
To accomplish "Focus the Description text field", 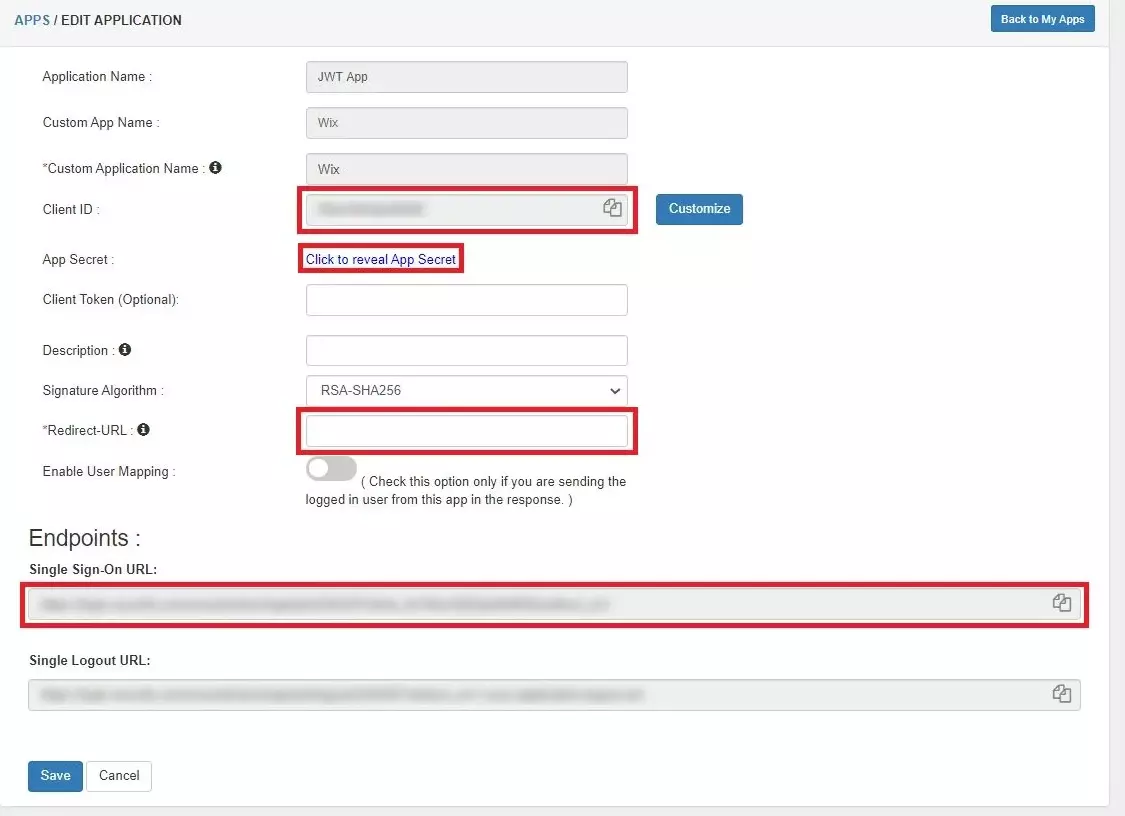I will point(466,350).
